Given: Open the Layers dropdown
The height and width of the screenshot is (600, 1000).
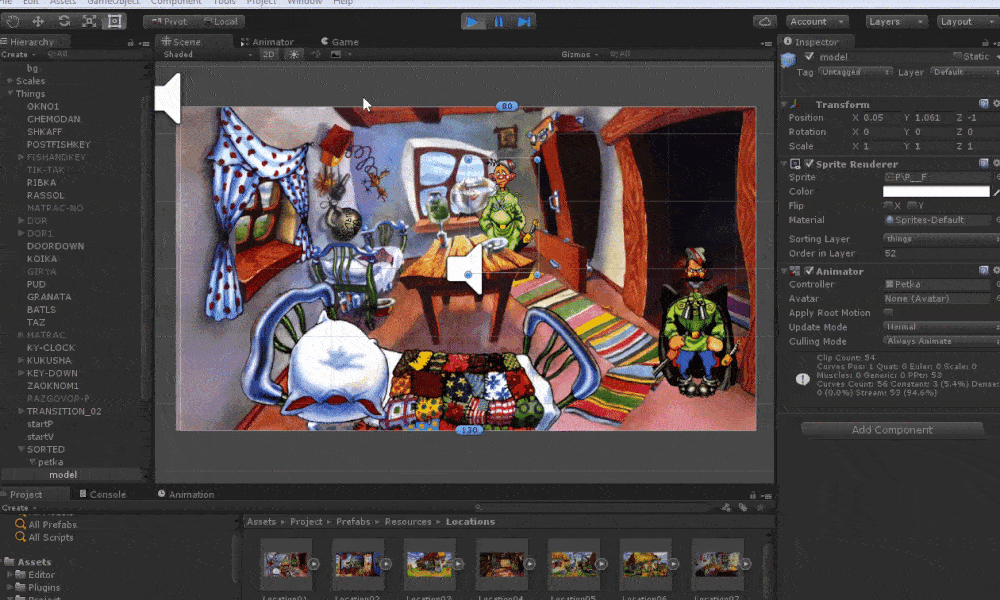Looking at the screenshot, I should pos(895,22).
